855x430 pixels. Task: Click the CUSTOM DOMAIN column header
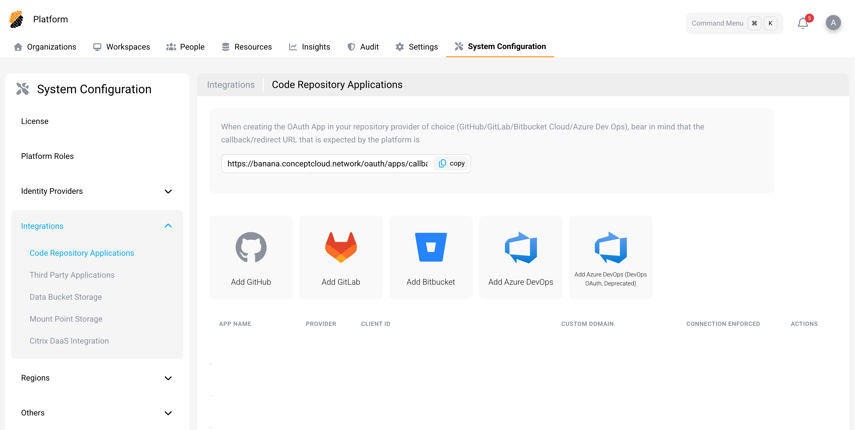coord(587,324)
